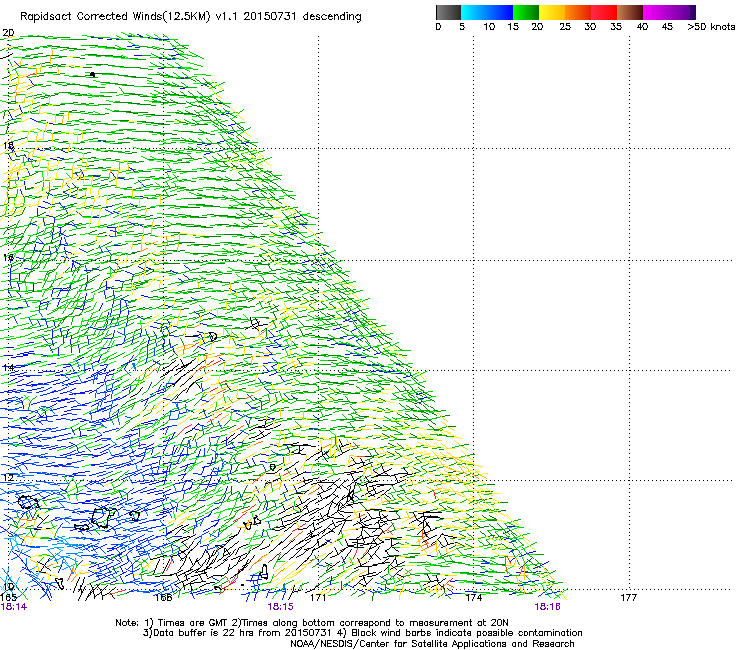Click the NOAA/NESDIS credit line

[432, 644]
